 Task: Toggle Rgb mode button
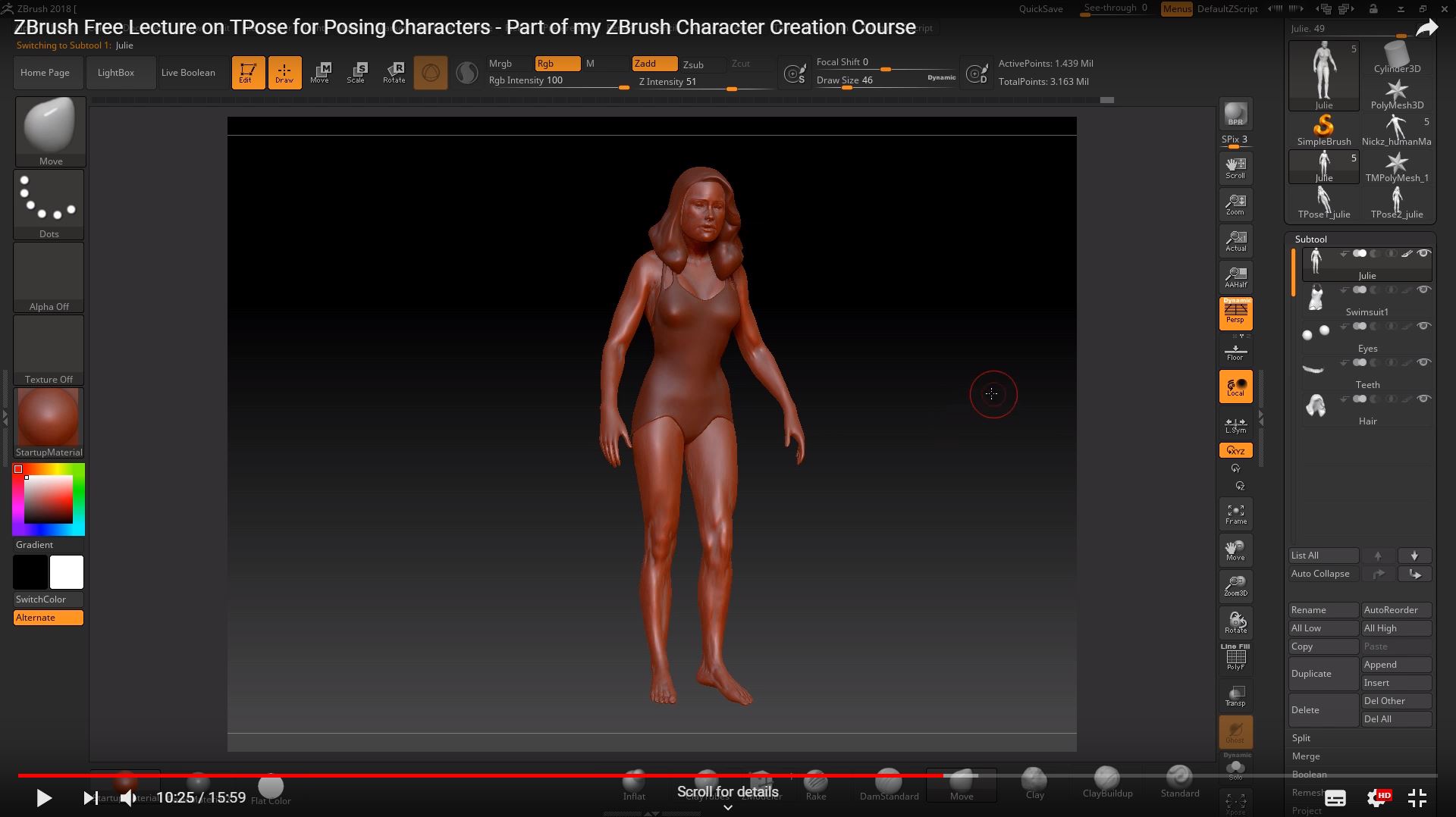coord(557,64)
